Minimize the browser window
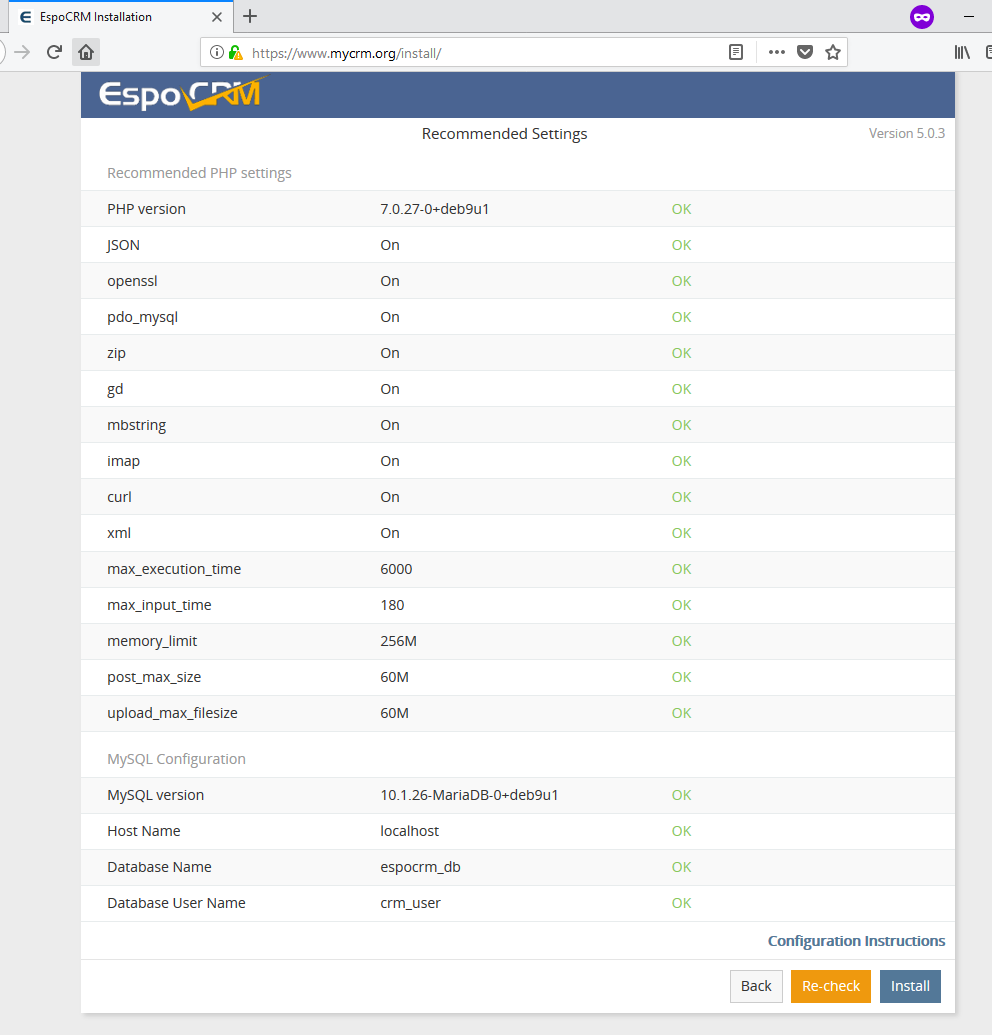This screenshot has width=992, height=1035. [969, 17]
